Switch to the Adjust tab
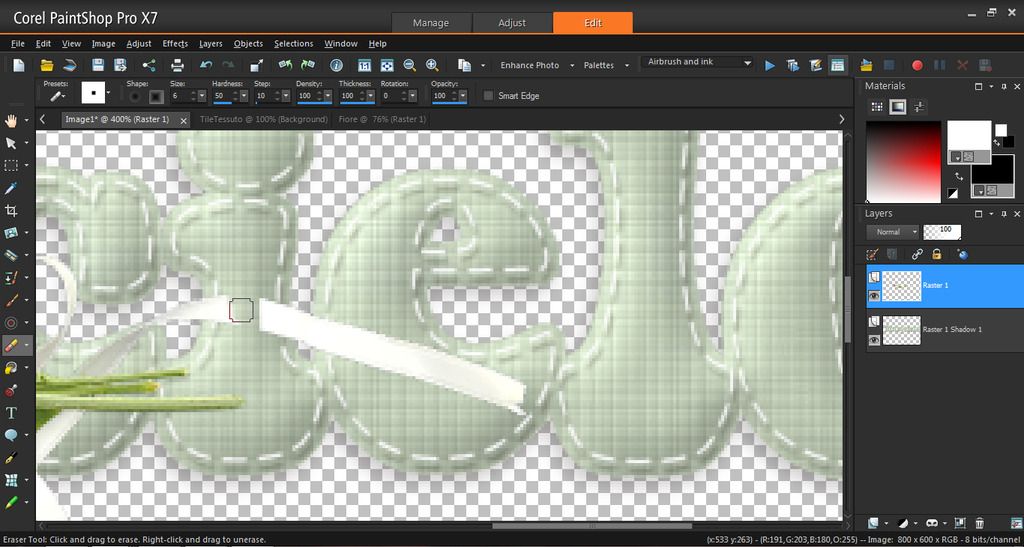 512,23
